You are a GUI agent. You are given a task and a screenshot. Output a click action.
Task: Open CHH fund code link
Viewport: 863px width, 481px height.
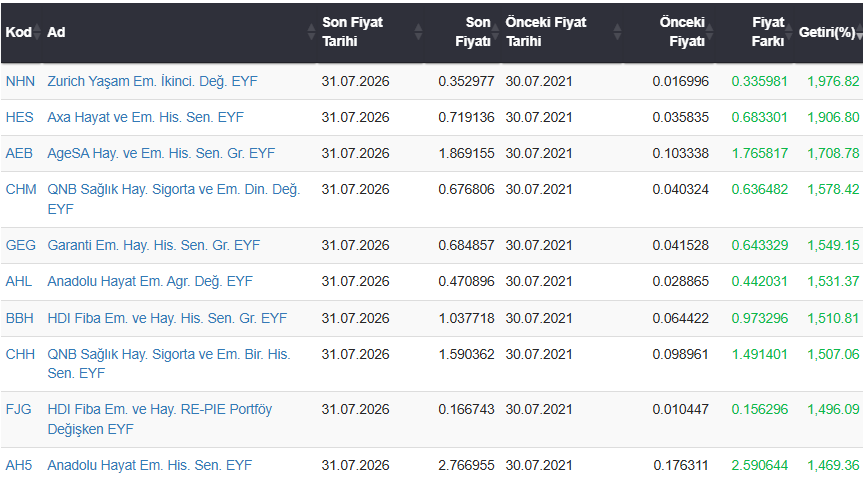(20, 354)
